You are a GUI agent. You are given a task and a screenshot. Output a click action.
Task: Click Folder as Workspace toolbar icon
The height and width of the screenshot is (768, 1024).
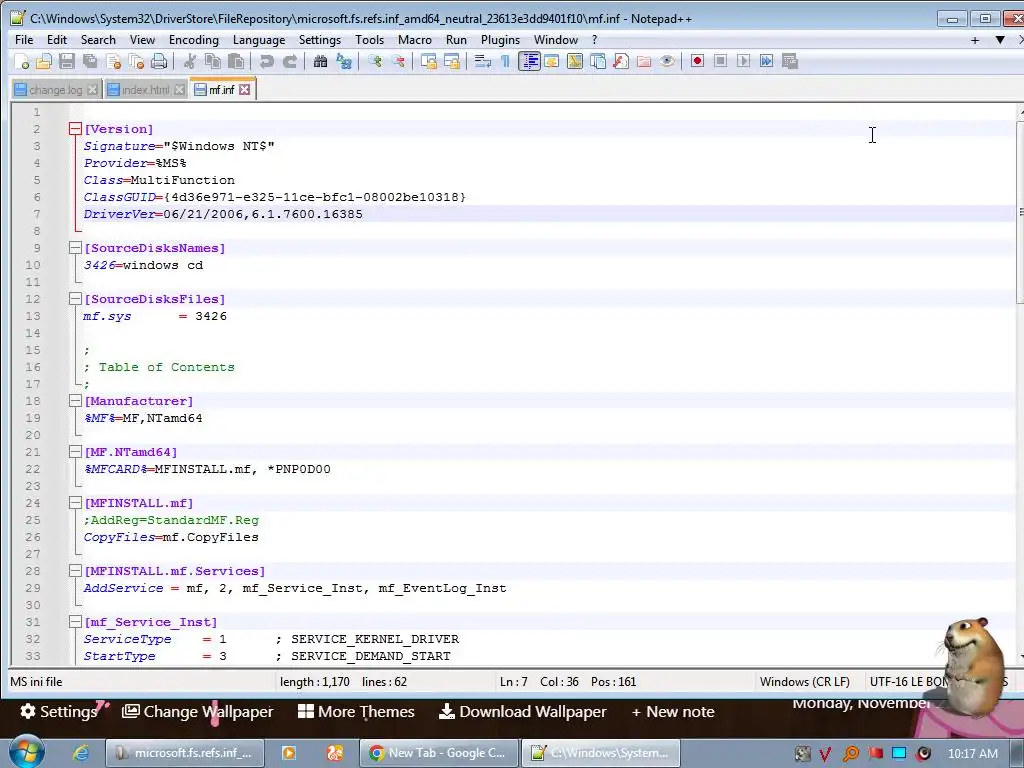click(x=644, y=61)
